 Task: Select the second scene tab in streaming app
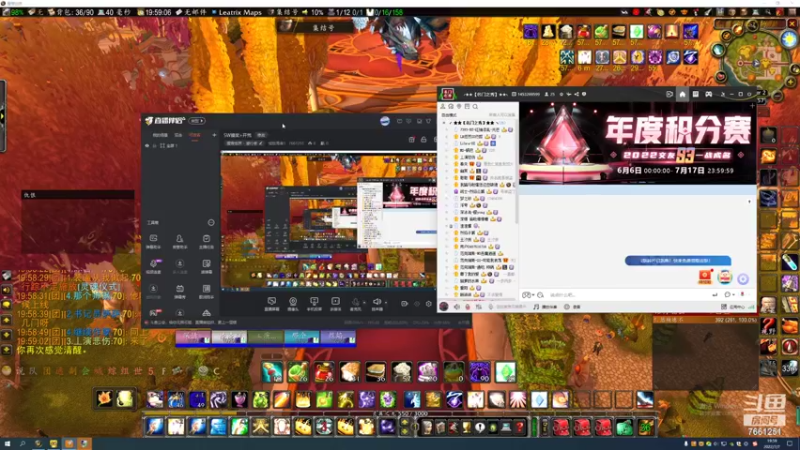click(x=179, y=135)
